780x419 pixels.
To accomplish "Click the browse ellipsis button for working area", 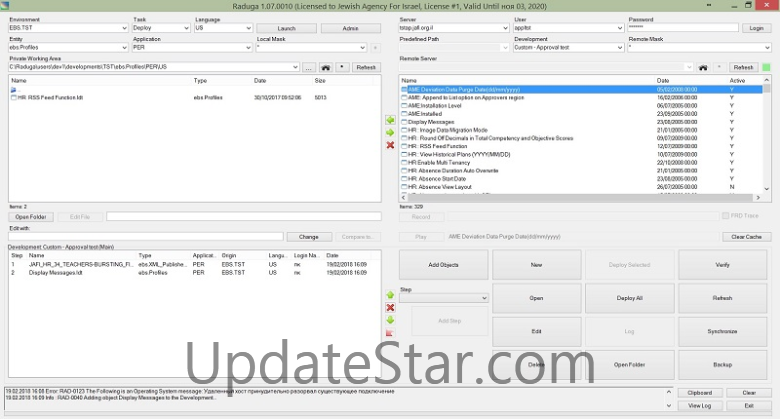I will (x=308, y=67).
